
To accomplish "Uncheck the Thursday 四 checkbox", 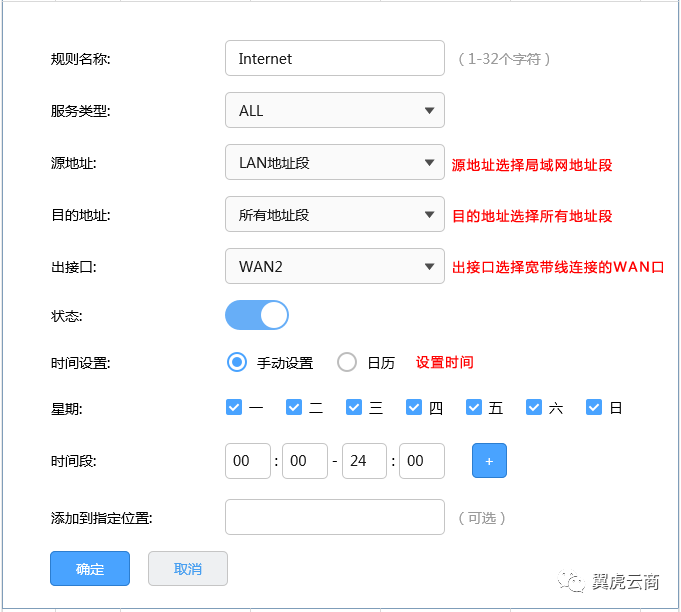I will click(x=414, y=407).
